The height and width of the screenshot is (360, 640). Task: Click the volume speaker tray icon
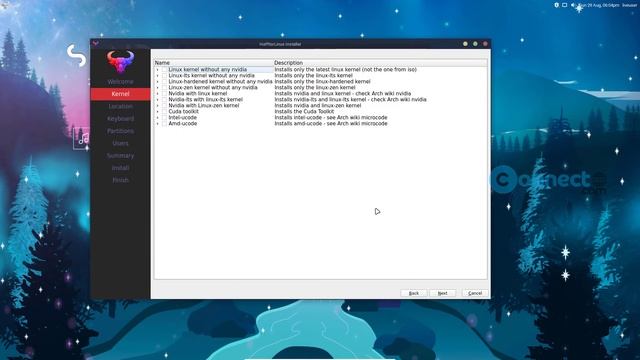tap(573, 5)
